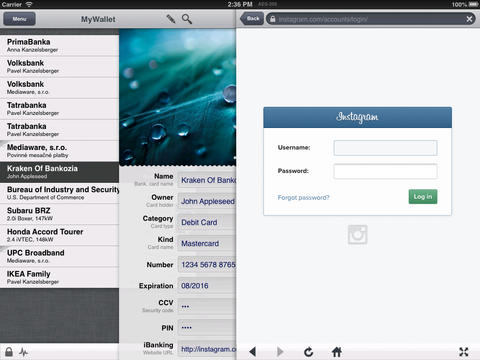Screen dimensions: 480x360
Task: Clear the browser URL with the X icon
Action: 469,19
